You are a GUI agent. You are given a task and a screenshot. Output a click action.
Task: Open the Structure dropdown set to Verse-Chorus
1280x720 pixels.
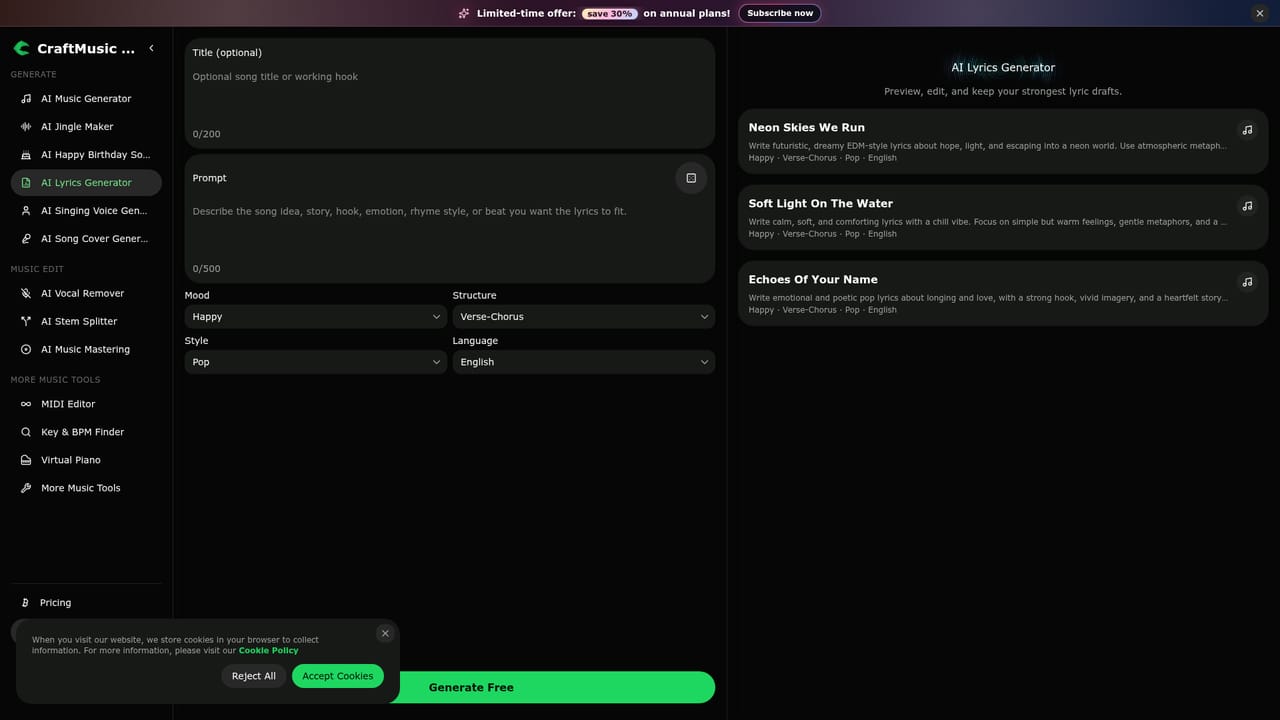(x=584, y=317)
